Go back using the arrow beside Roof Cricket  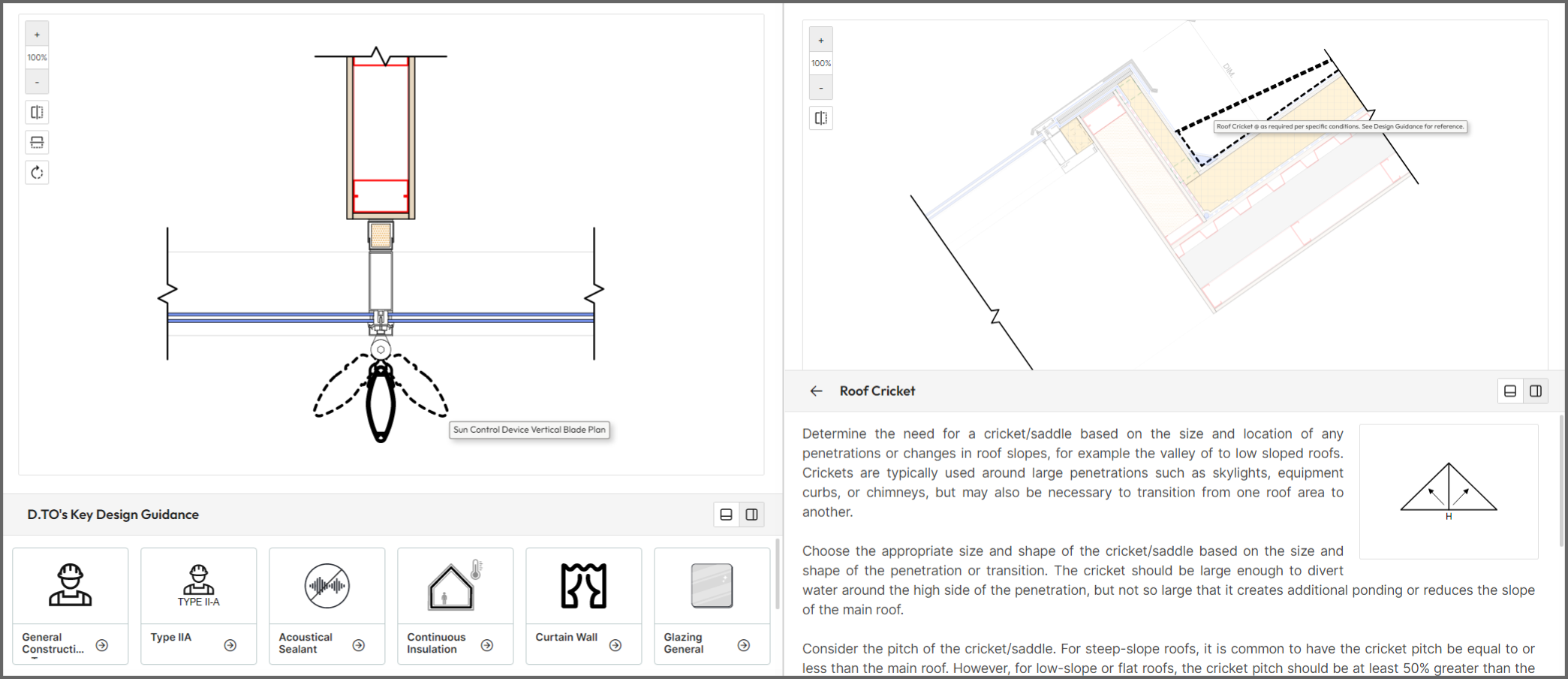(x=816, y=391)
